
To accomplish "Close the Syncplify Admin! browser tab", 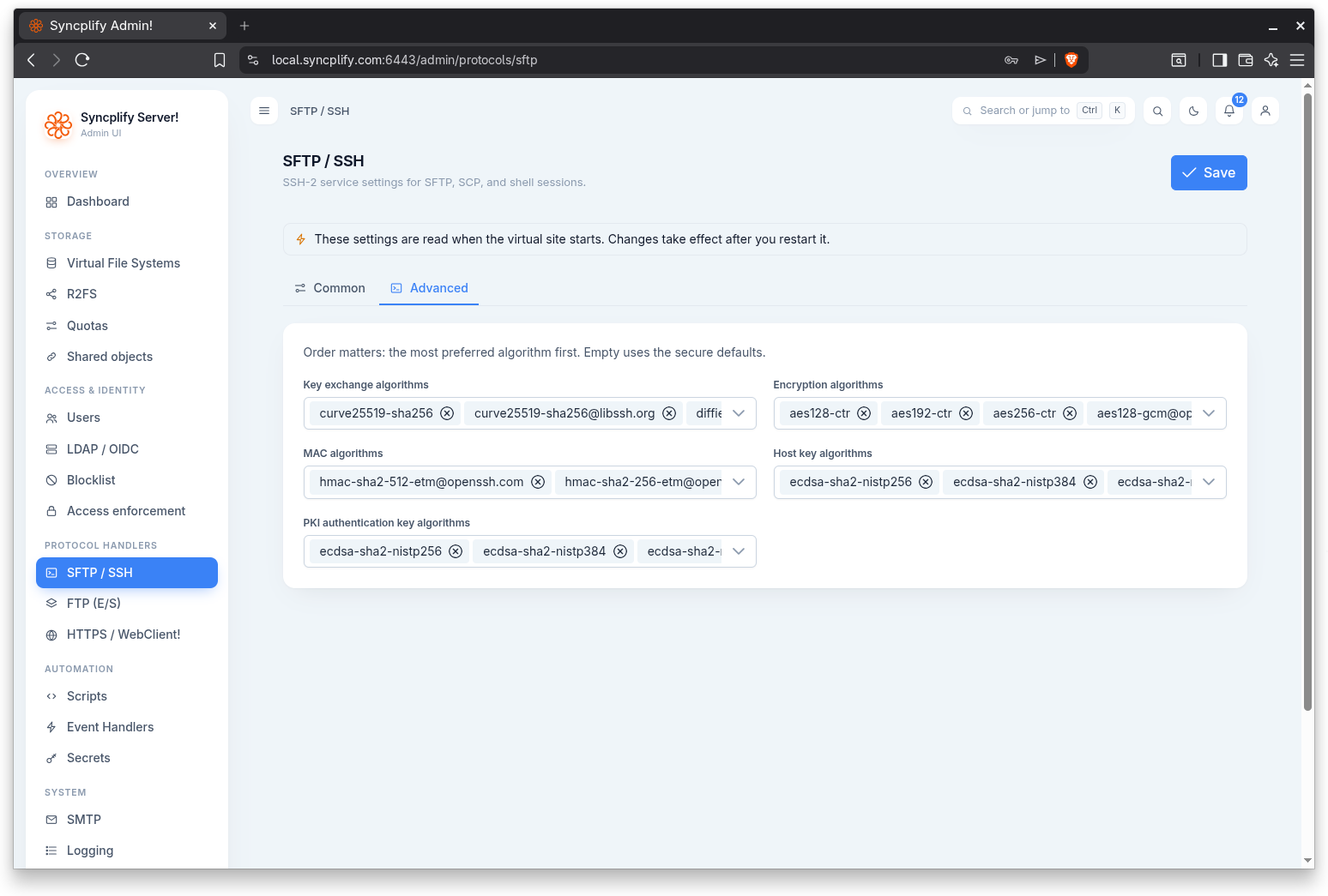I will coord(213,26).
